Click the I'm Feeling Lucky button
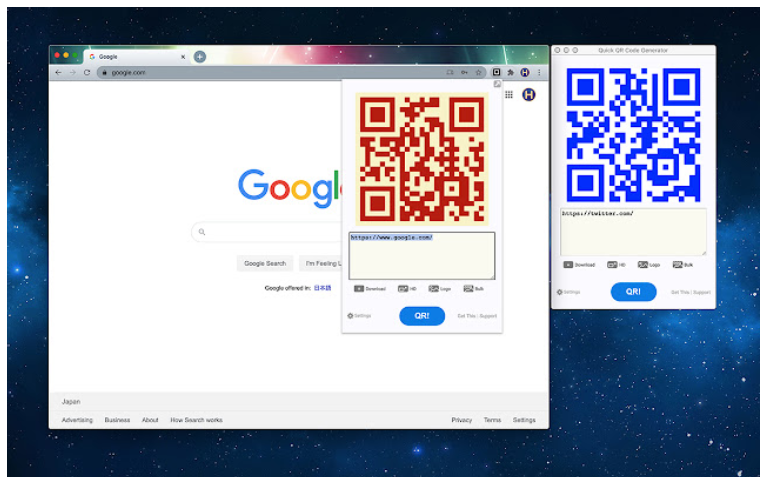 (321, 263)
